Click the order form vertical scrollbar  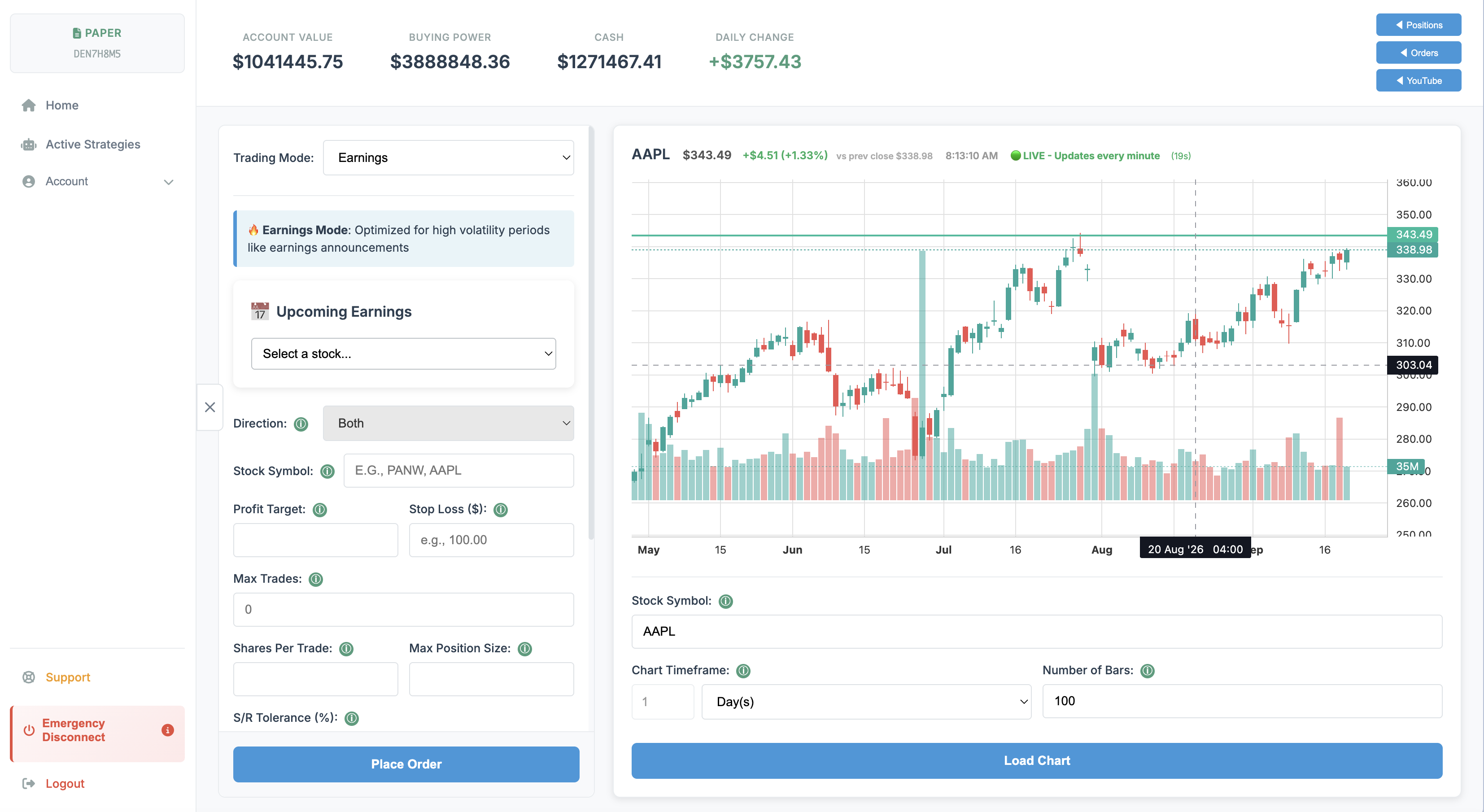coord(590,332)
